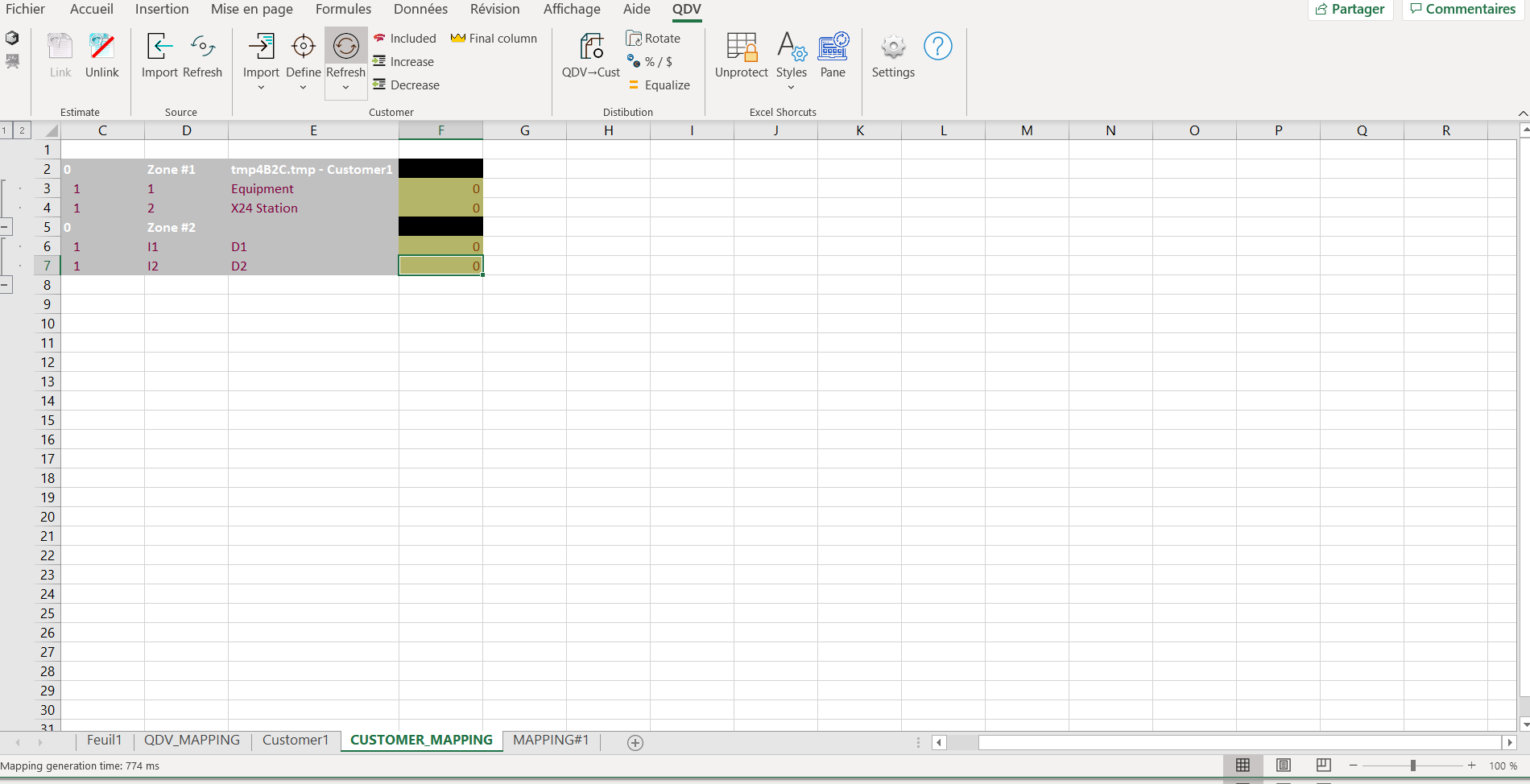The image size is (1530, 784).
Task: Open the Formules ribbon tab
Action: coord(343,10)
